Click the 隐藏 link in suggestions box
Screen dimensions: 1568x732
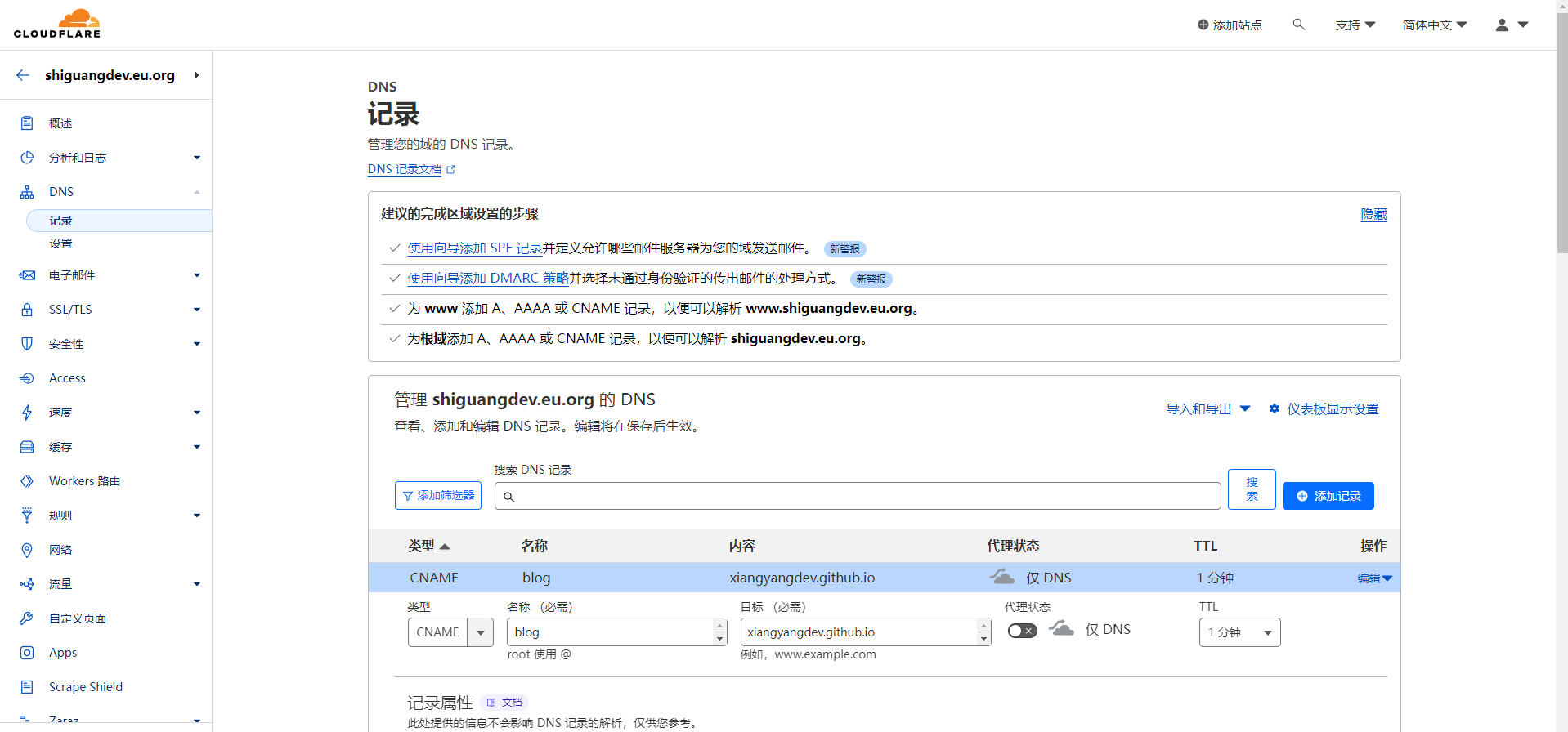pyautogui.click(x=1373, y=214)
